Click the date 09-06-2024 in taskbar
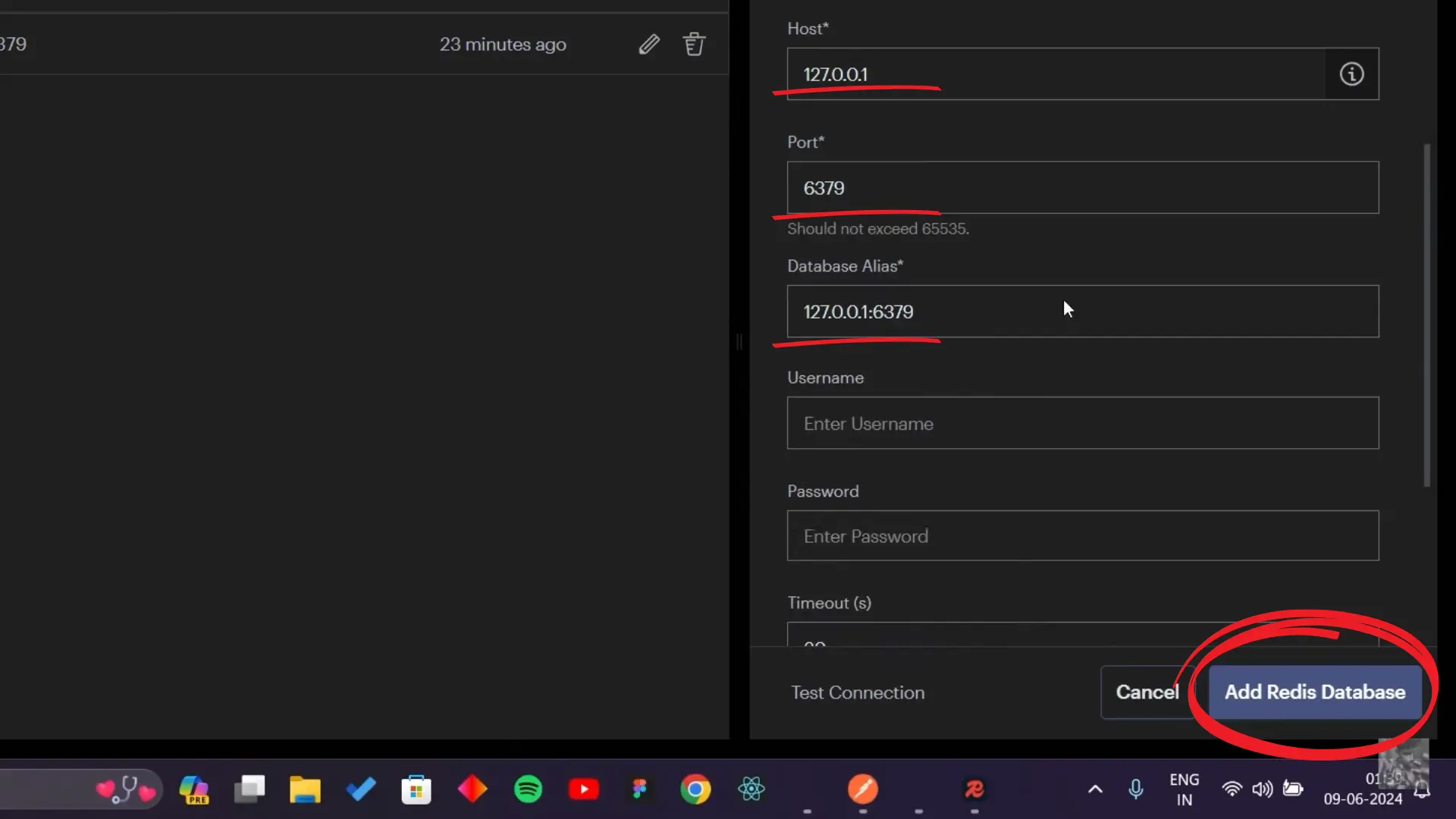Image resolution: width=1456 pixels, height=819 pixels. coord(1363,799)
